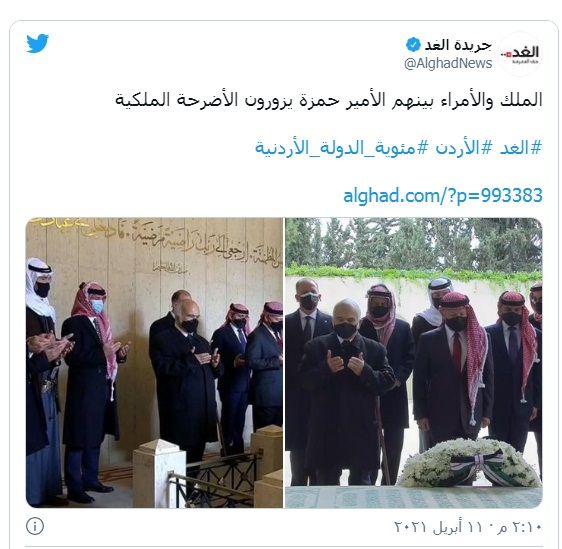The height and width of the screenshot is (549, 562).
Task: View the right photo with the flower wreath
Action: (x=414, y=362)
